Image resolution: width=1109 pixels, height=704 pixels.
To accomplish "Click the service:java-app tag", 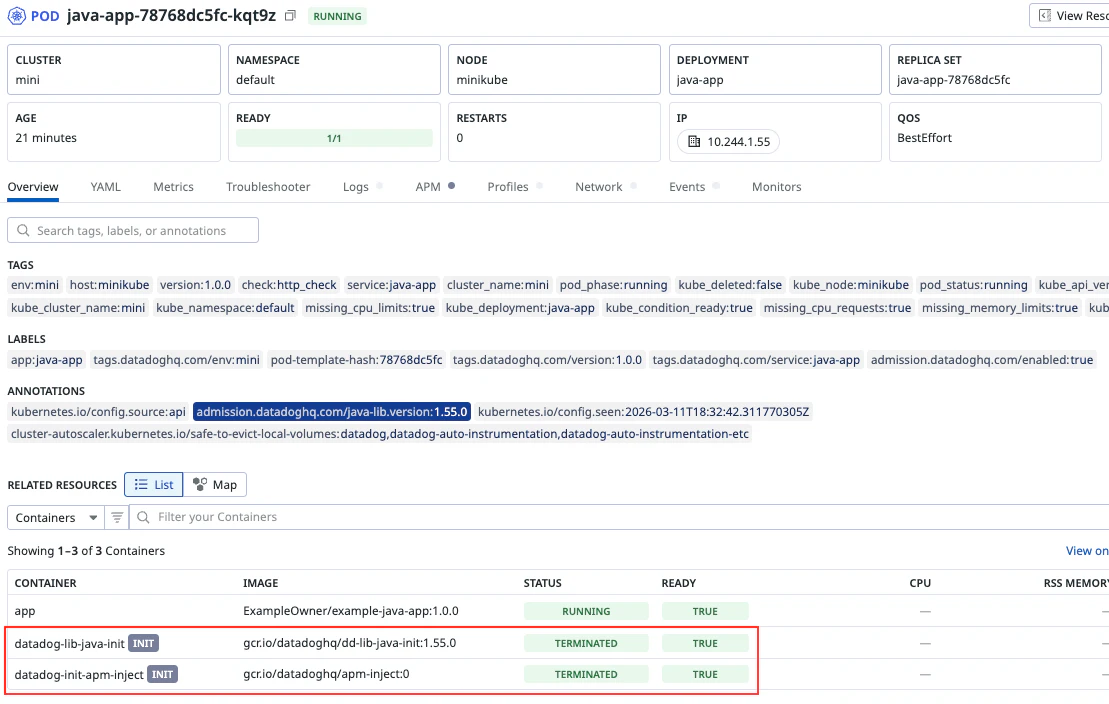I will pyautogui.click(x=392, y=285).
